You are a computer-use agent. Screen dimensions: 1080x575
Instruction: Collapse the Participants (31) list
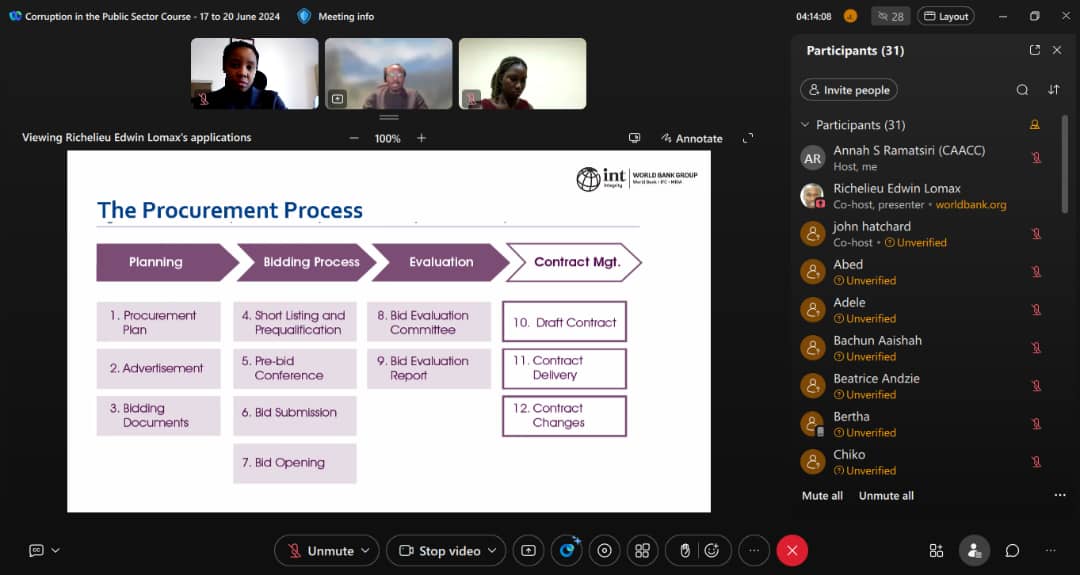[805, 125]
